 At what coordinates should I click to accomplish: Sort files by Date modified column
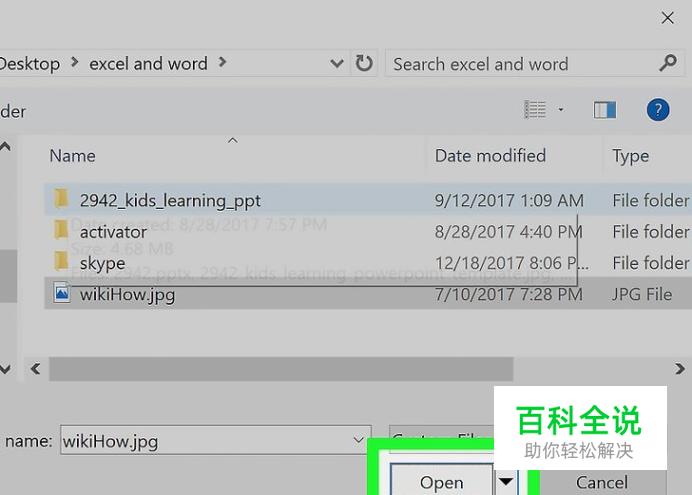pyautogui.click(x=490, y=156)
